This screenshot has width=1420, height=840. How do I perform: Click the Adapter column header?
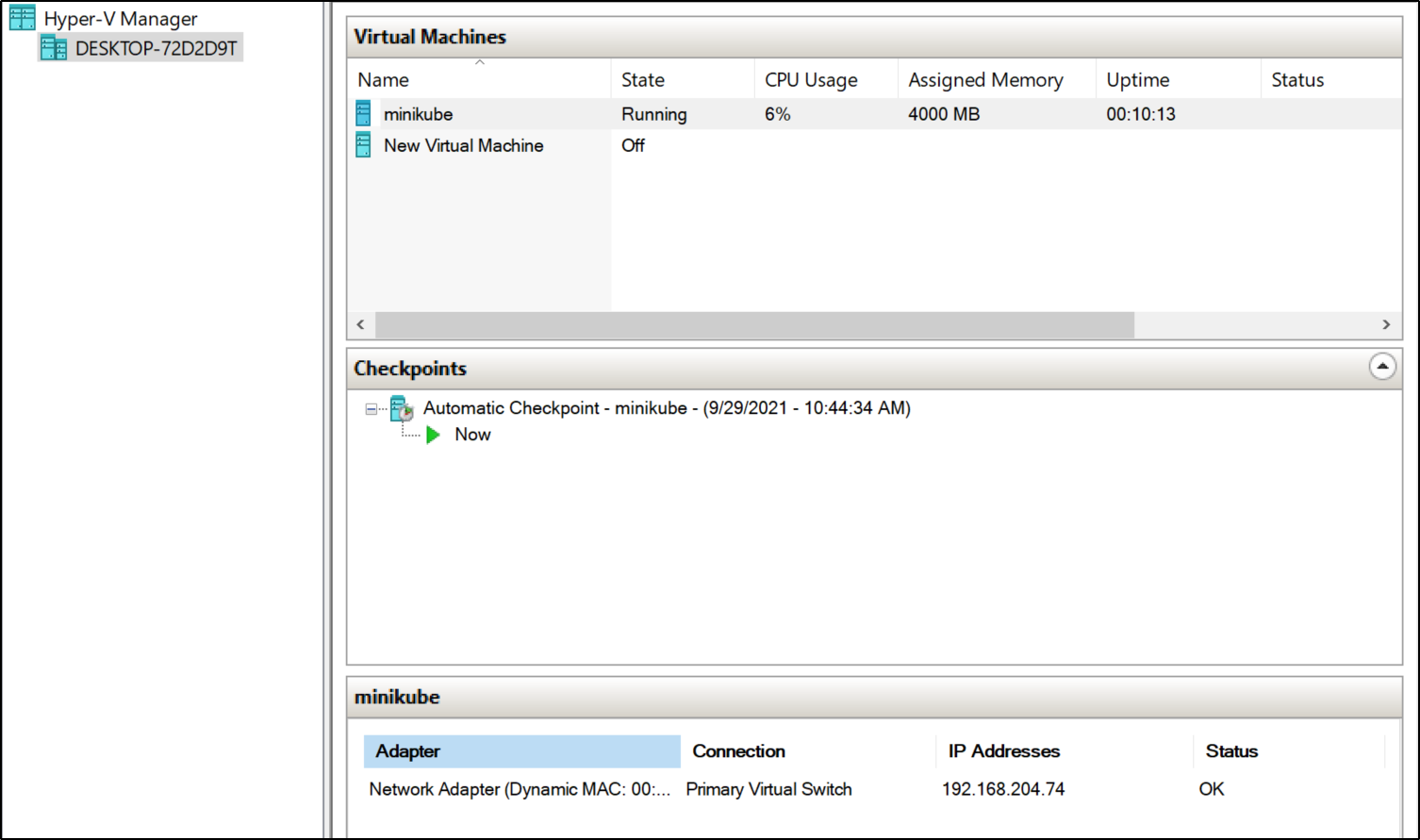pyautogui.click(x=521, y=751)
